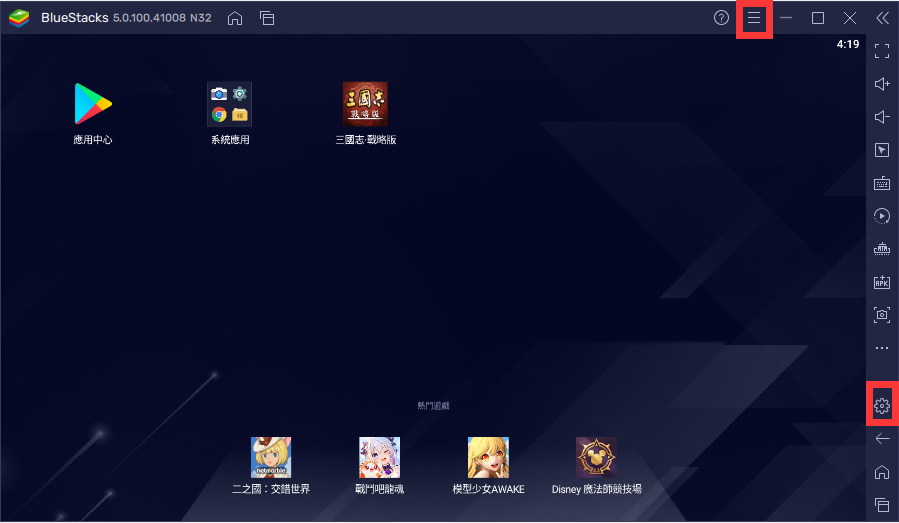Close the BlueStacks window
Image resolution: width=899 pixels, height=523 pixels.
(850, 18)
